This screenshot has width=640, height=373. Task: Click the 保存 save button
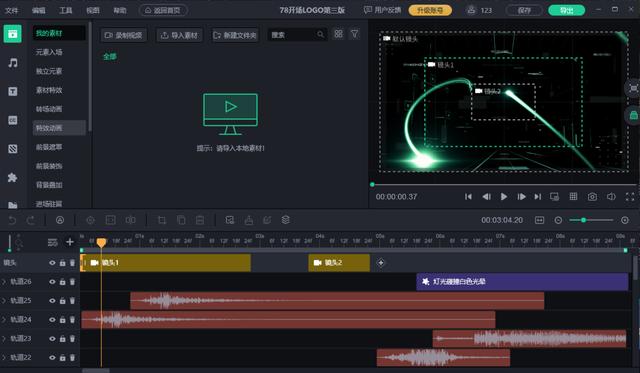point(524,10)
